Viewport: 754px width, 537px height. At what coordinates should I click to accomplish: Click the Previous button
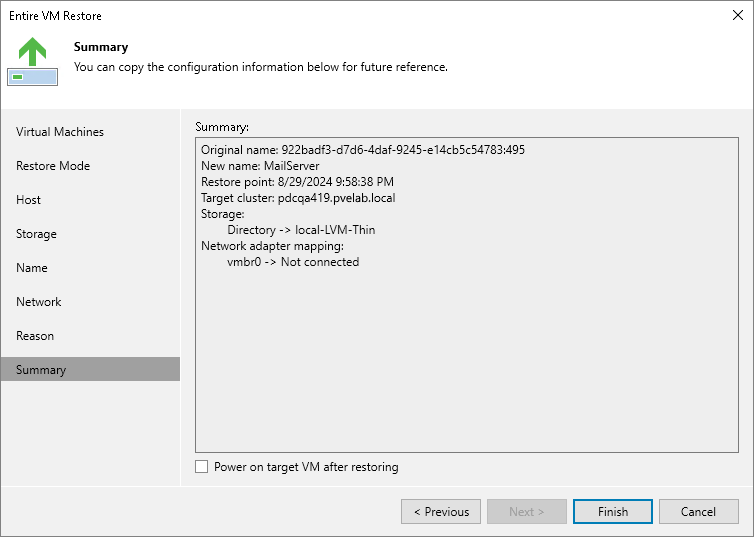(441, 512)
